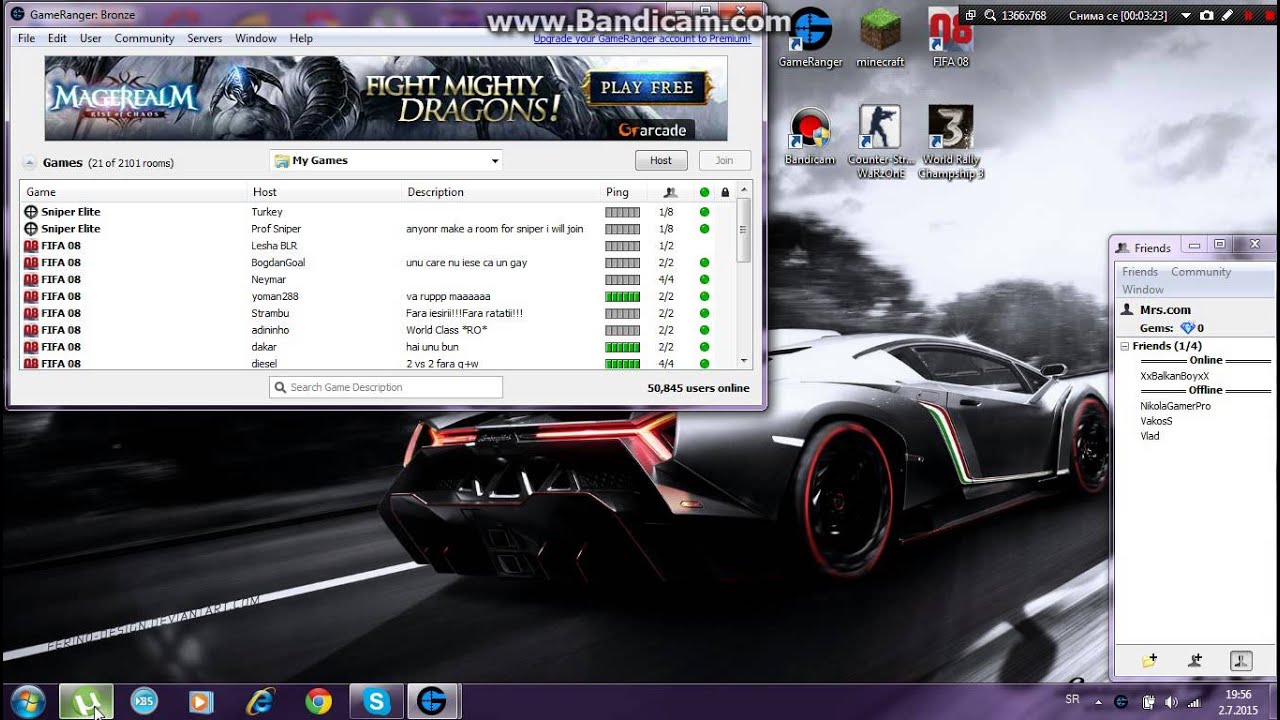Select offline friend Vlad

coord(1150,436)
